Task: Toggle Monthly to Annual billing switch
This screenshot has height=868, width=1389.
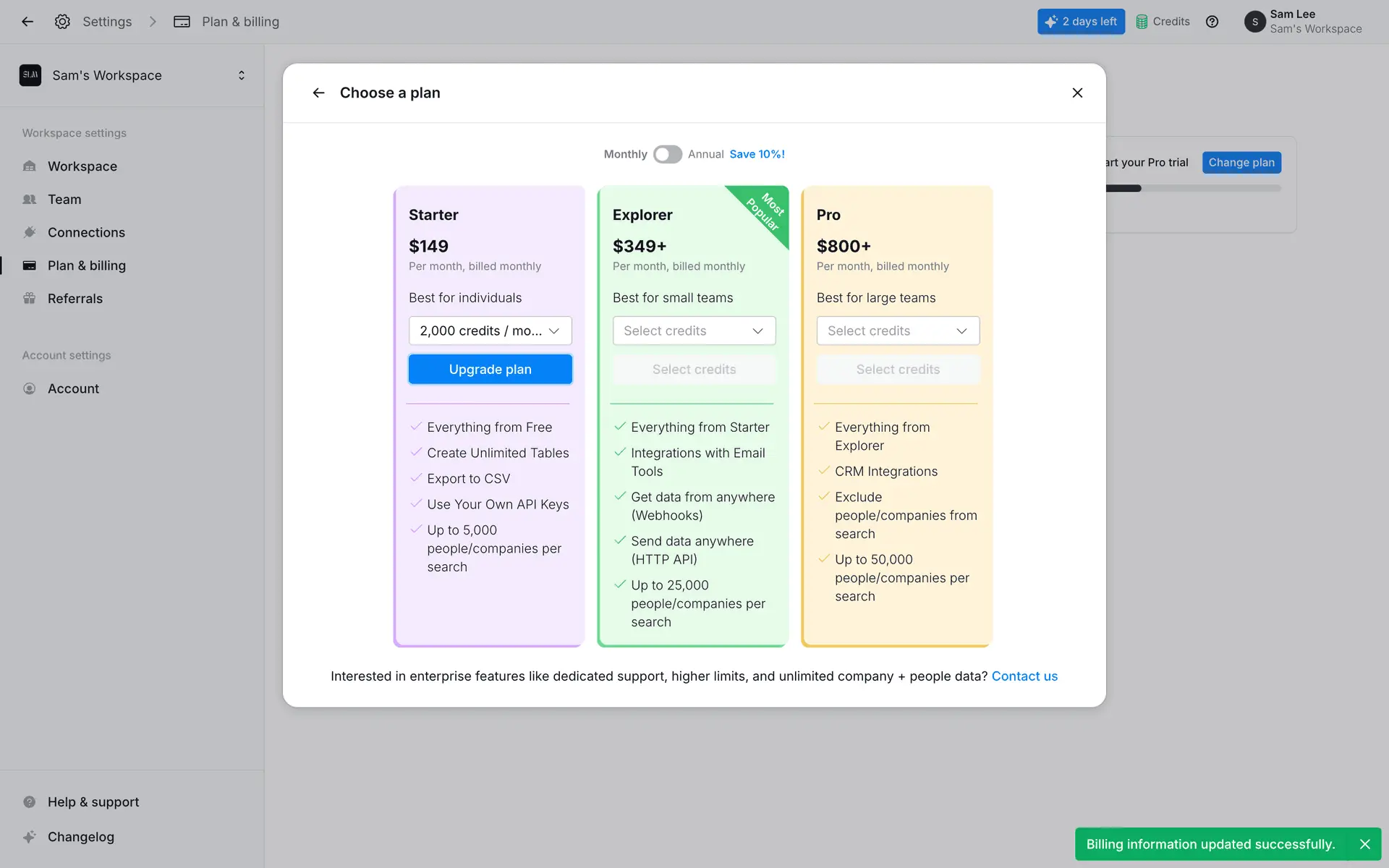Action: point(667,154)
